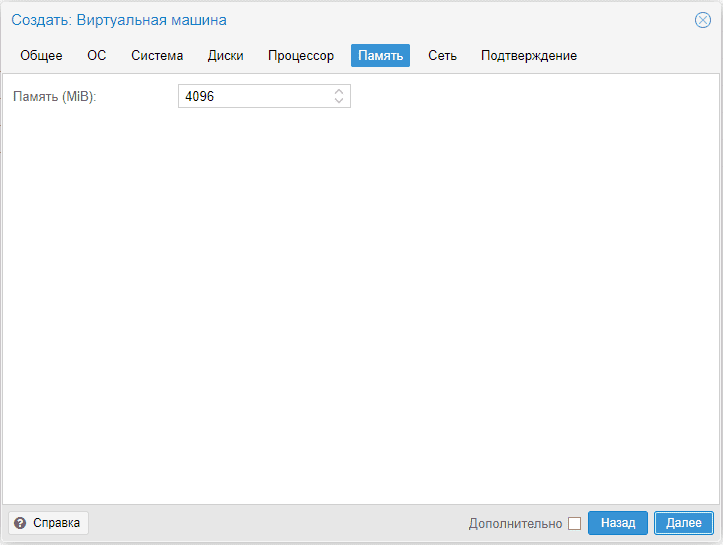Increase memory with the up spinner arrow
This screenshot has width=723, height=545.
[x=339, y=91]
